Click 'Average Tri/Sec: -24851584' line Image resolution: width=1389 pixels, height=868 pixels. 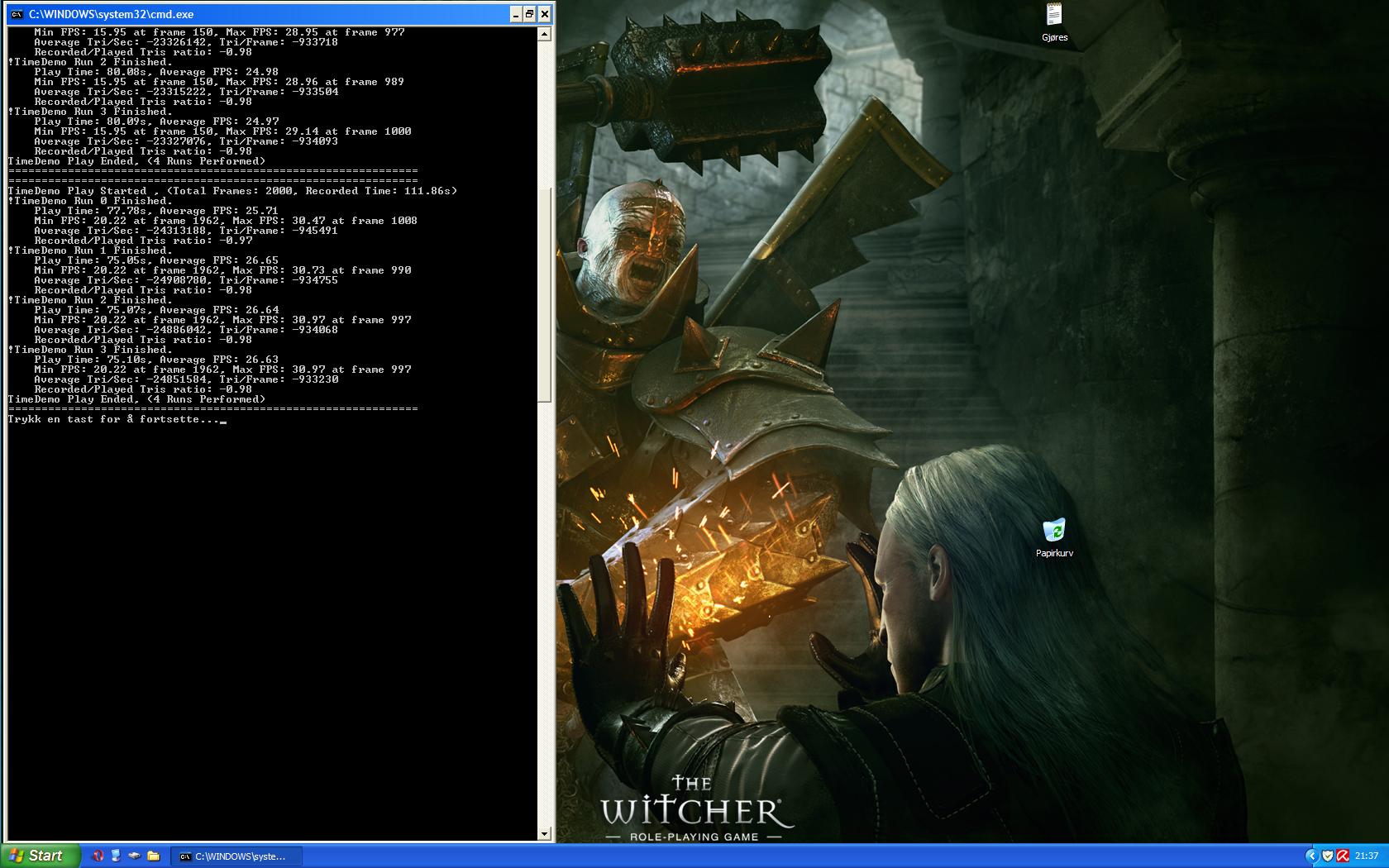pos(186,379)
